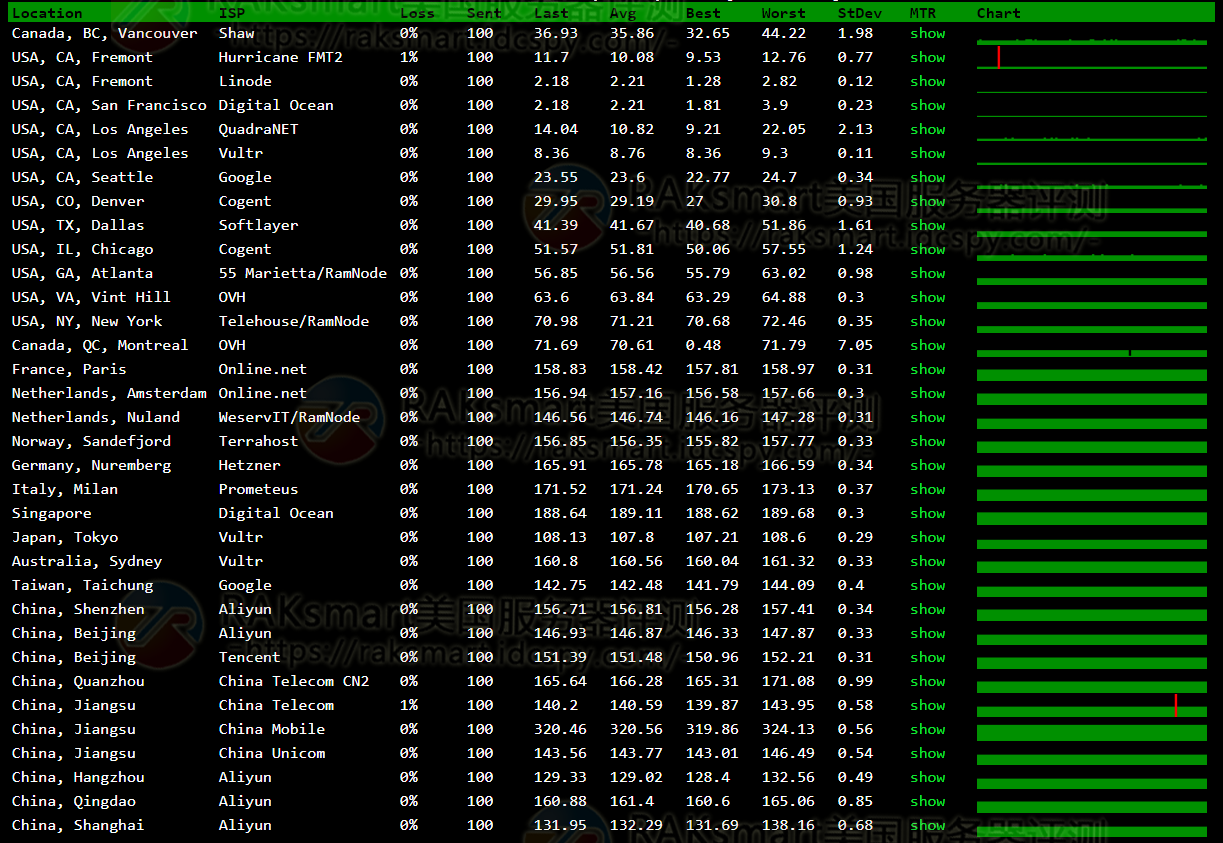The width and height of the screenshot is (1223, 843).
Task: Open show link for France, Paris row
Action: click(927, 369)
